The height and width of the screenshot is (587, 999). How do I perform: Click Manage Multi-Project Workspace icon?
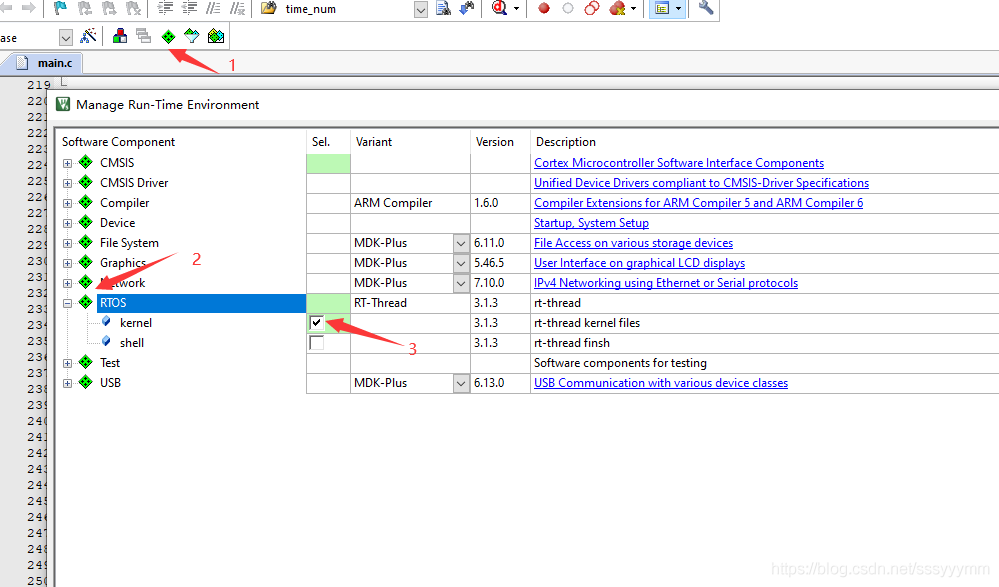144,36
